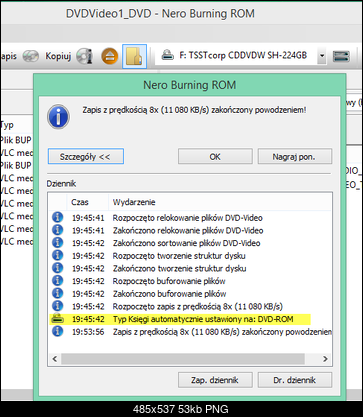The width and height of the screenshot is (363, 417).
Task: Click the Typ column header in main window
Action: pyautogui.click(x=7, y=125)
